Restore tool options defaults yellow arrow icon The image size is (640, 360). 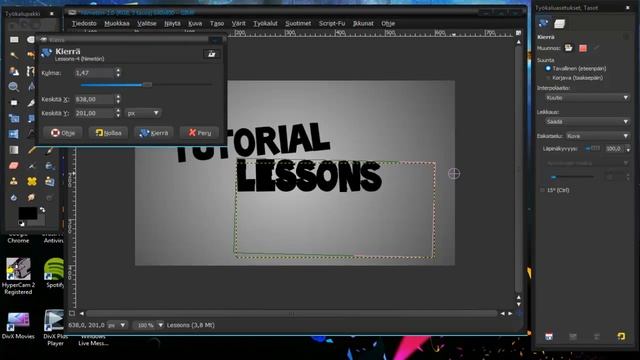click(x=621, y=336)
